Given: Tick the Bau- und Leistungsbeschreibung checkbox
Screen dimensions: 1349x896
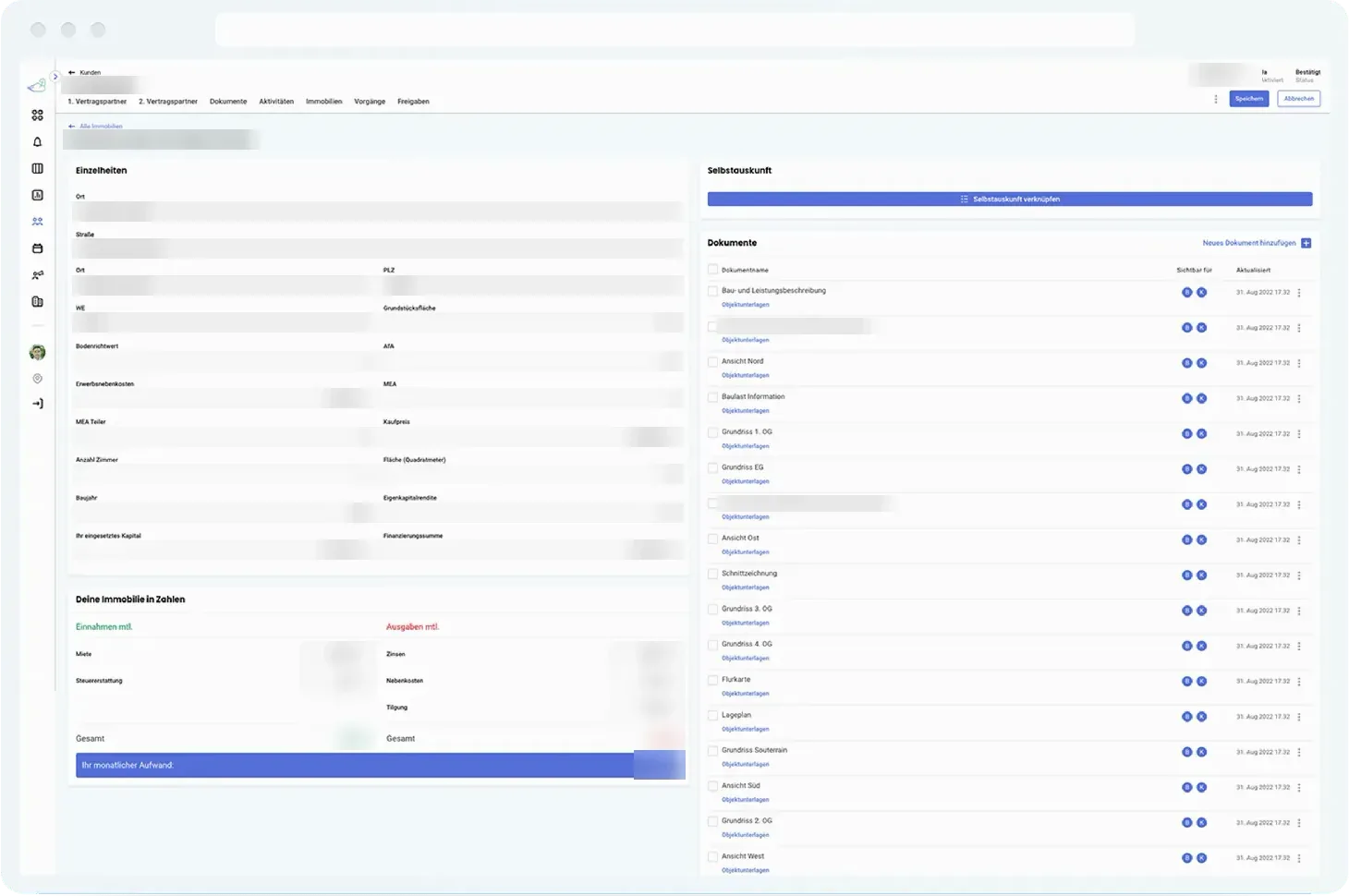Looking at the screenshot, I should (712, 291).
